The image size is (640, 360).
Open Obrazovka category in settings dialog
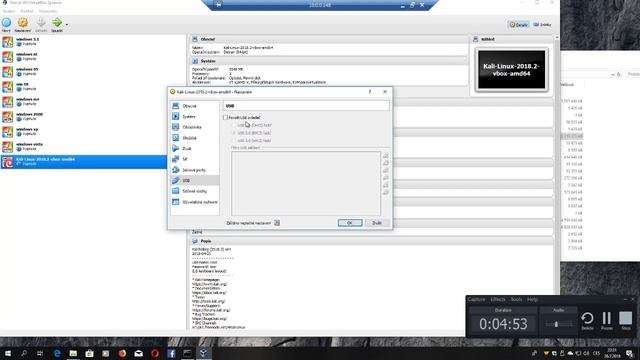(x=195, y=127)
